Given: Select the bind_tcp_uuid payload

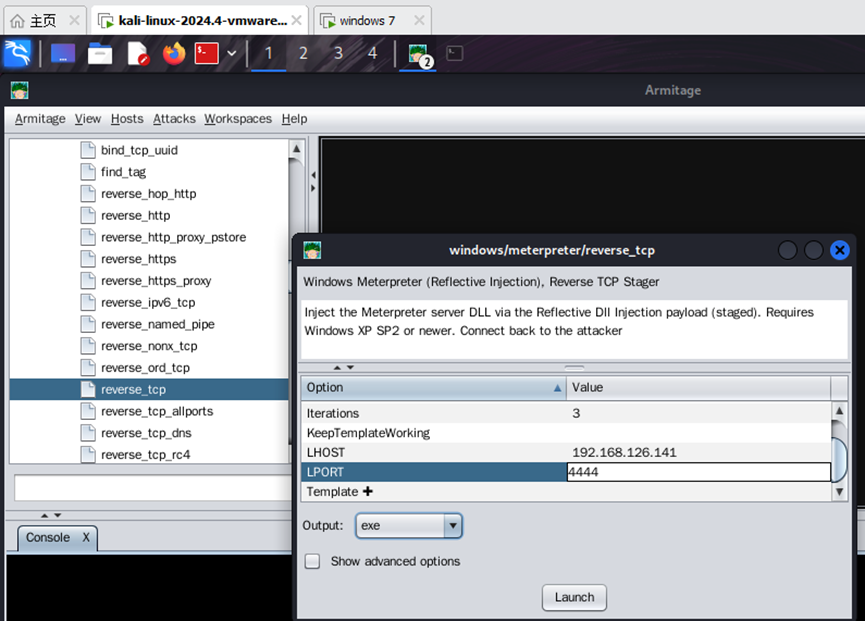Looking at the screenshot, I should tap(139, 150).
